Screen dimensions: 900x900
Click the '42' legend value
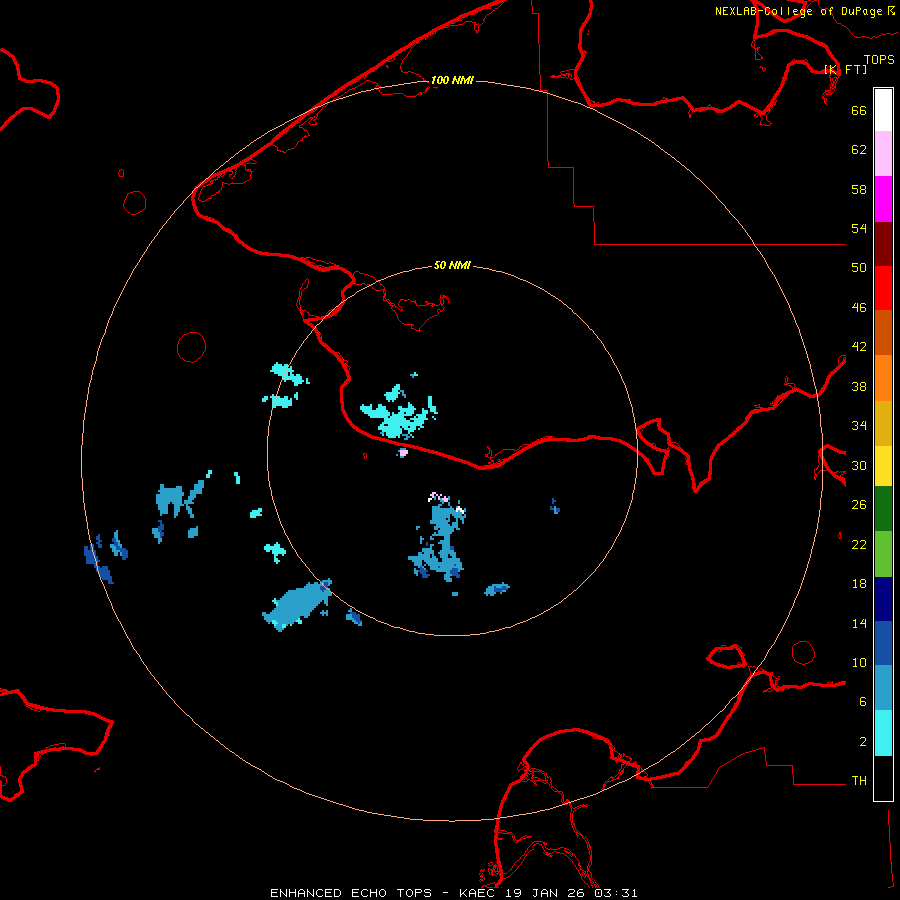tap(859, 347)
